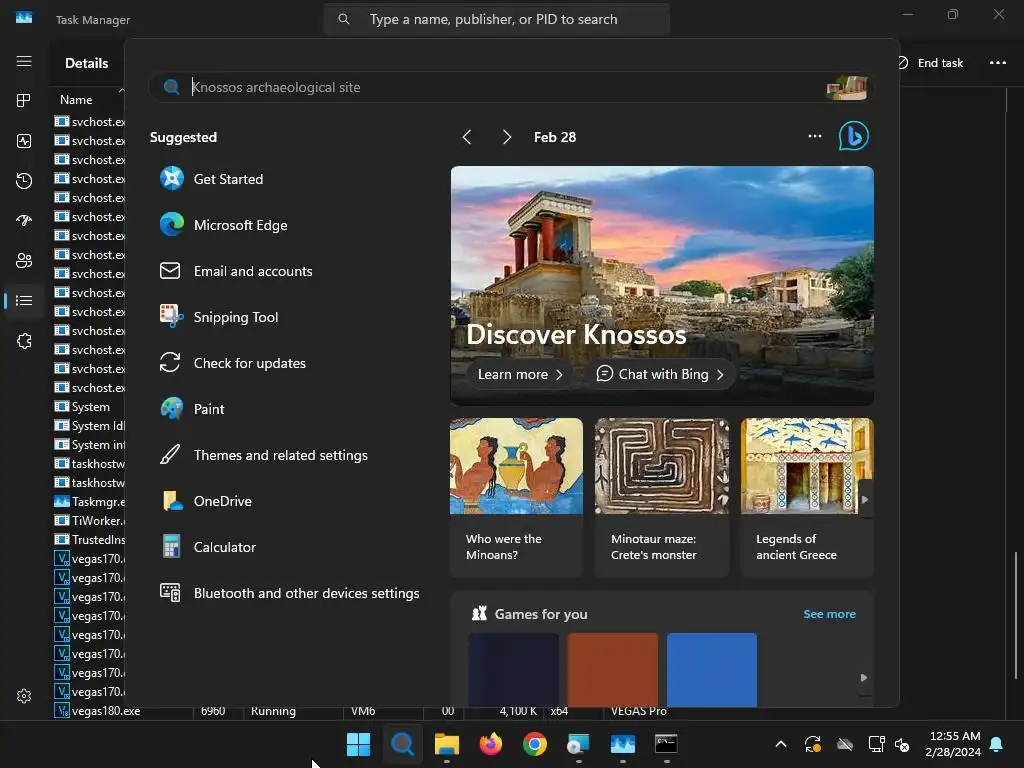Launch Firefox from the taskbar
Image resolution: width=1024 pixels, height=768 pixels.
(490, 744)
